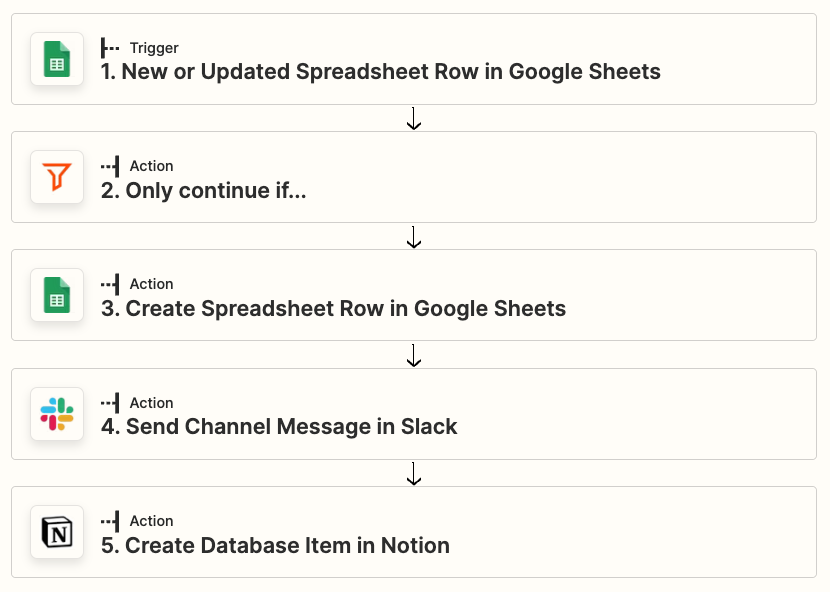Click the orange Filter funnel icon
This screenshot has width=830, height=592.
pyautogui.click(x=57, y=177)
